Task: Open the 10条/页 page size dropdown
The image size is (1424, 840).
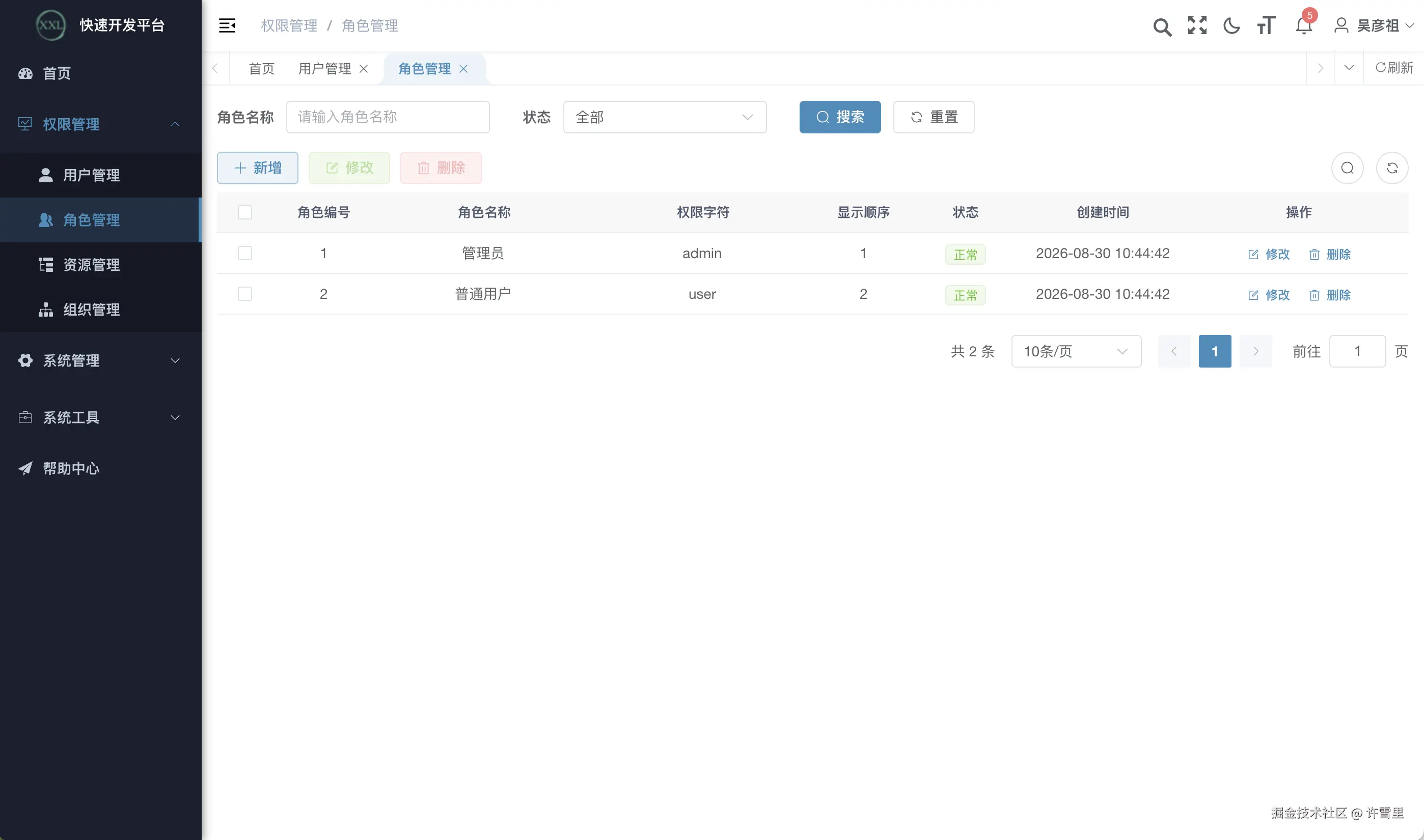Action: pyautogui.click(x=1076, y=351)
